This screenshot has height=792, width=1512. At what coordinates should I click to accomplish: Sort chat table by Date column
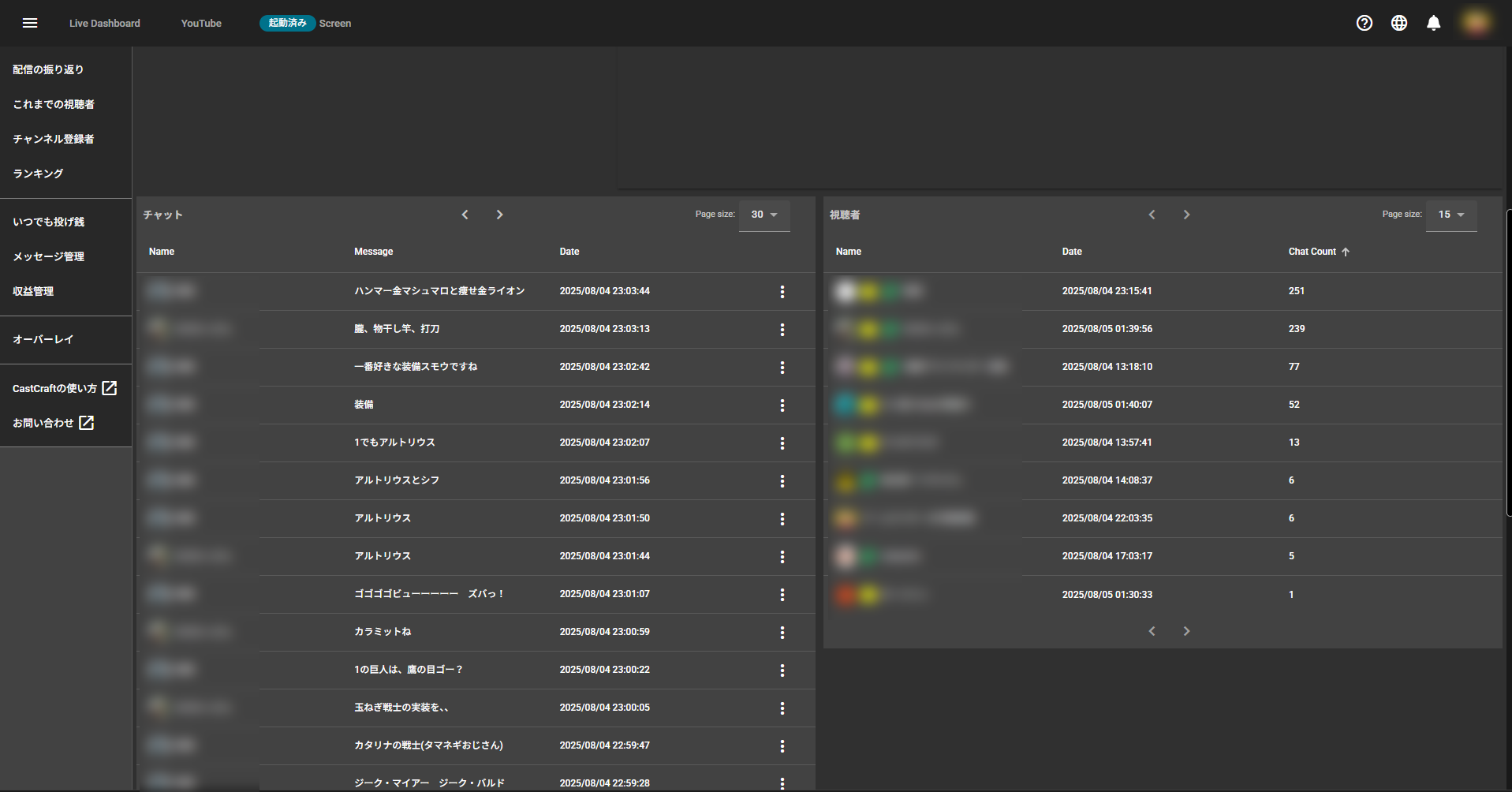[569, 252]
